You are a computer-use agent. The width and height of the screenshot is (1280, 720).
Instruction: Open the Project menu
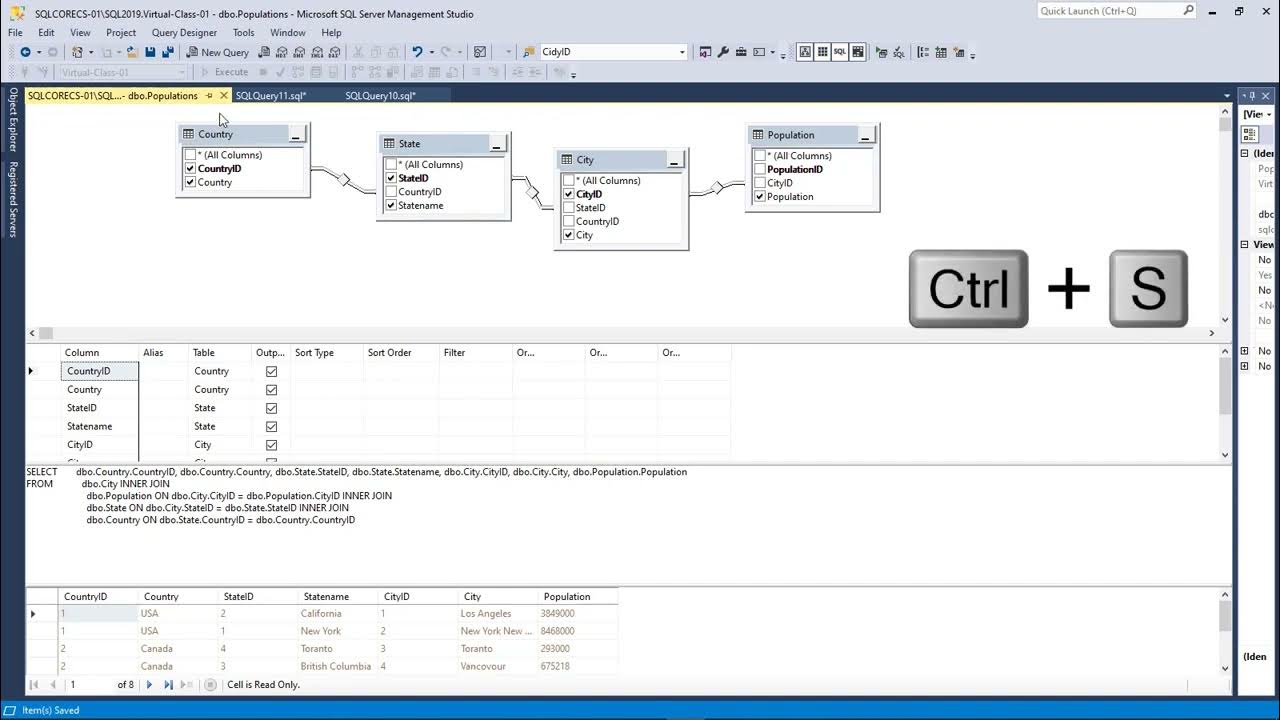click(121, 33)
